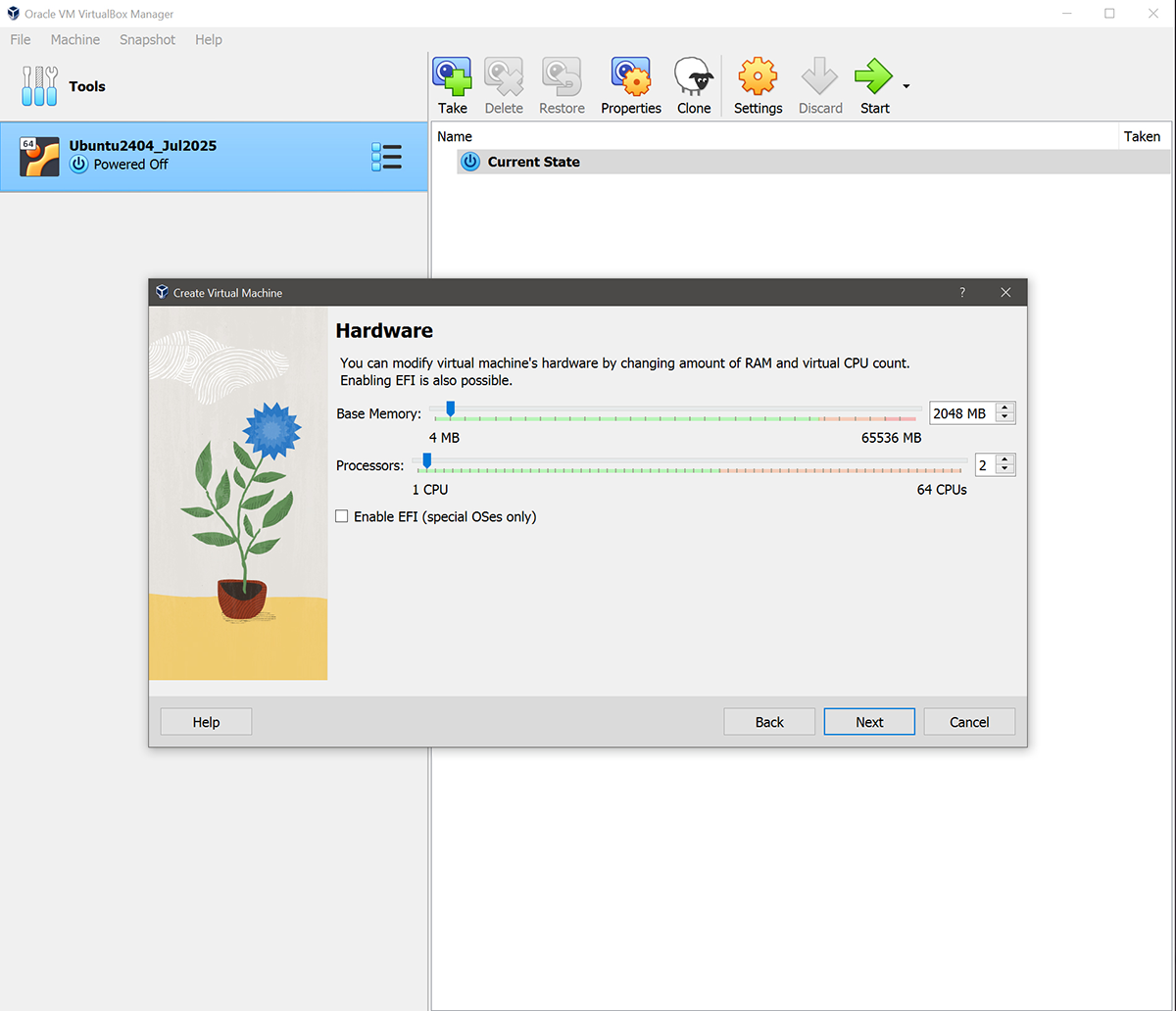Open the Start button dropdown arrow

(906, 86)
